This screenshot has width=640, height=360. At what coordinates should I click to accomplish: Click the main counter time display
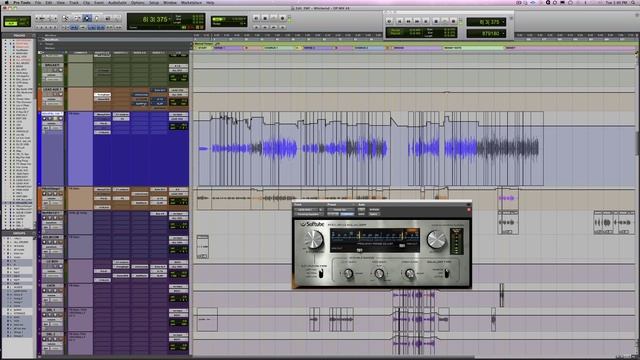[x=155, y=19]
